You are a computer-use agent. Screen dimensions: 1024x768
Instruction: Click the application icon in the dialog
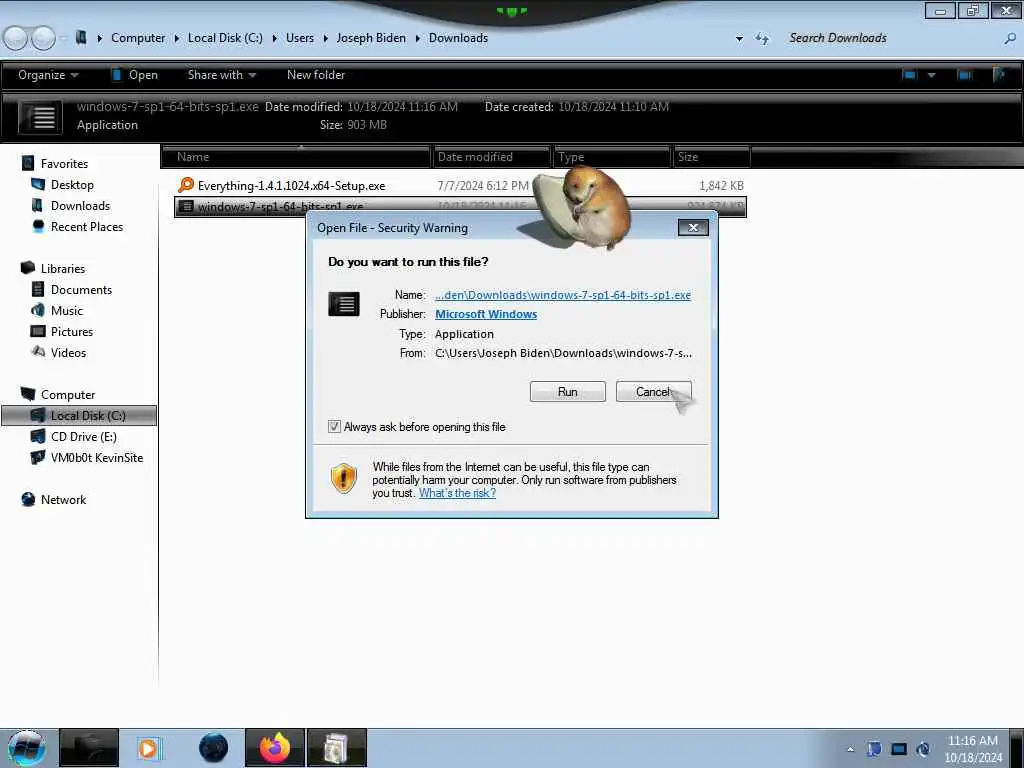(x=344, y=304)
